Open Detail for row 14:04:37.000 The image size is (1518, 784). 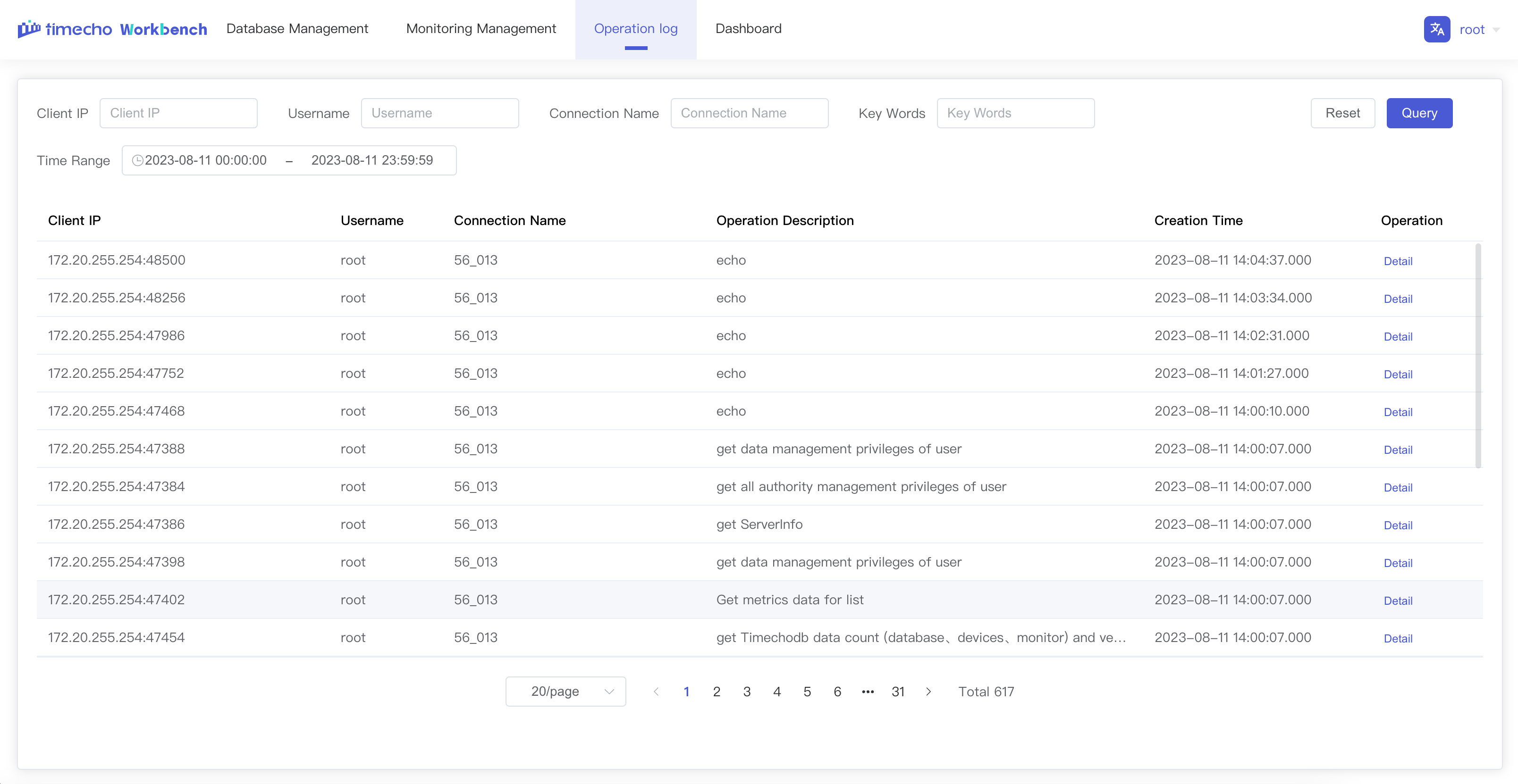(x=1398, y=261)
